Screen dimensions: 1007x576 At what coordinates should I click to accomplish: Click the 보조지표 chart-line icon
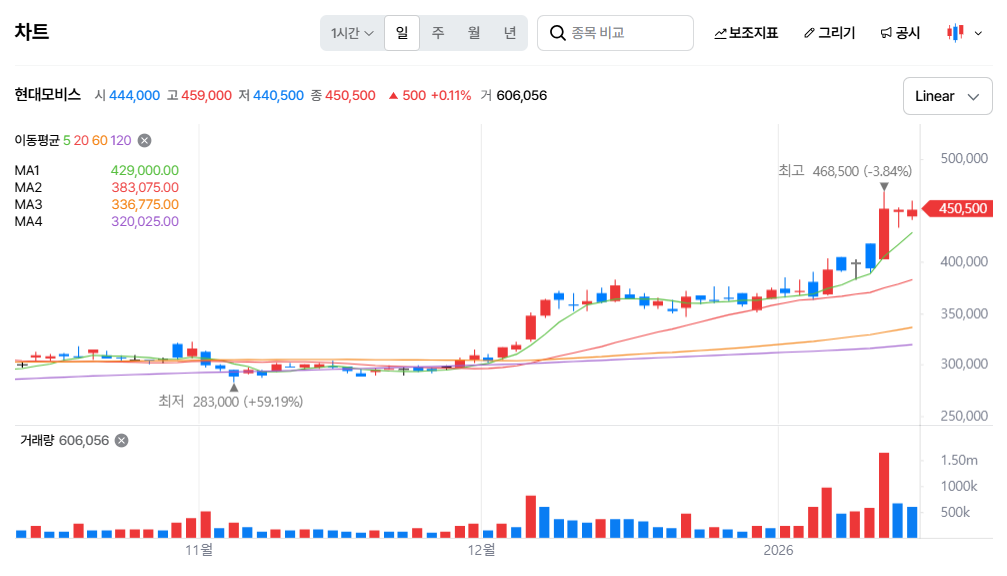(x=720, y=33)
